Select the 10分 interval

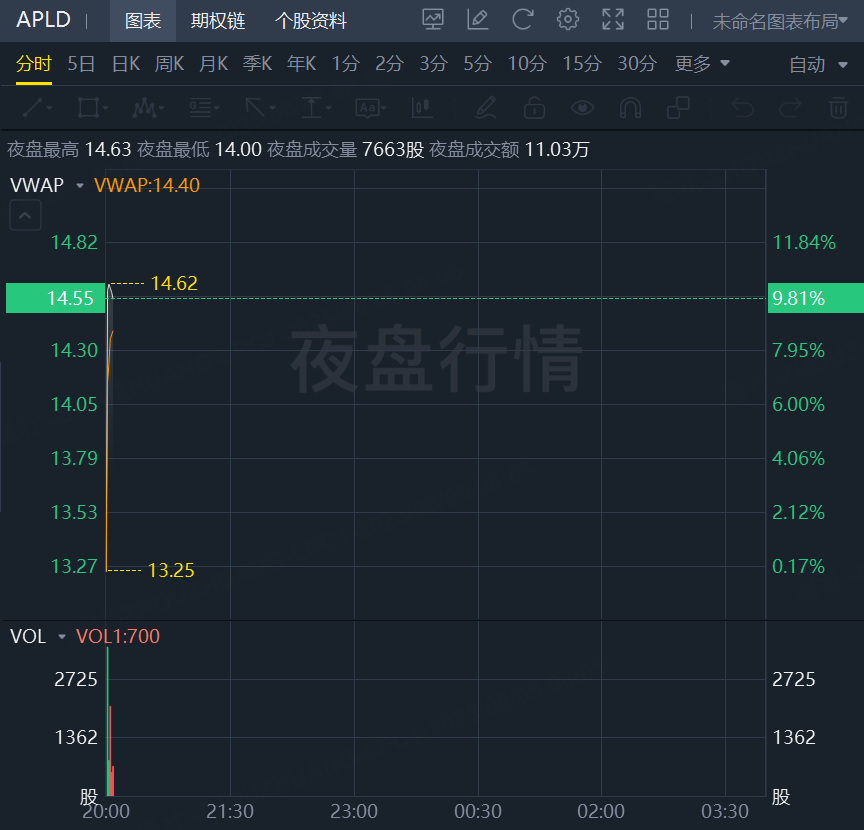coord(527,64)
